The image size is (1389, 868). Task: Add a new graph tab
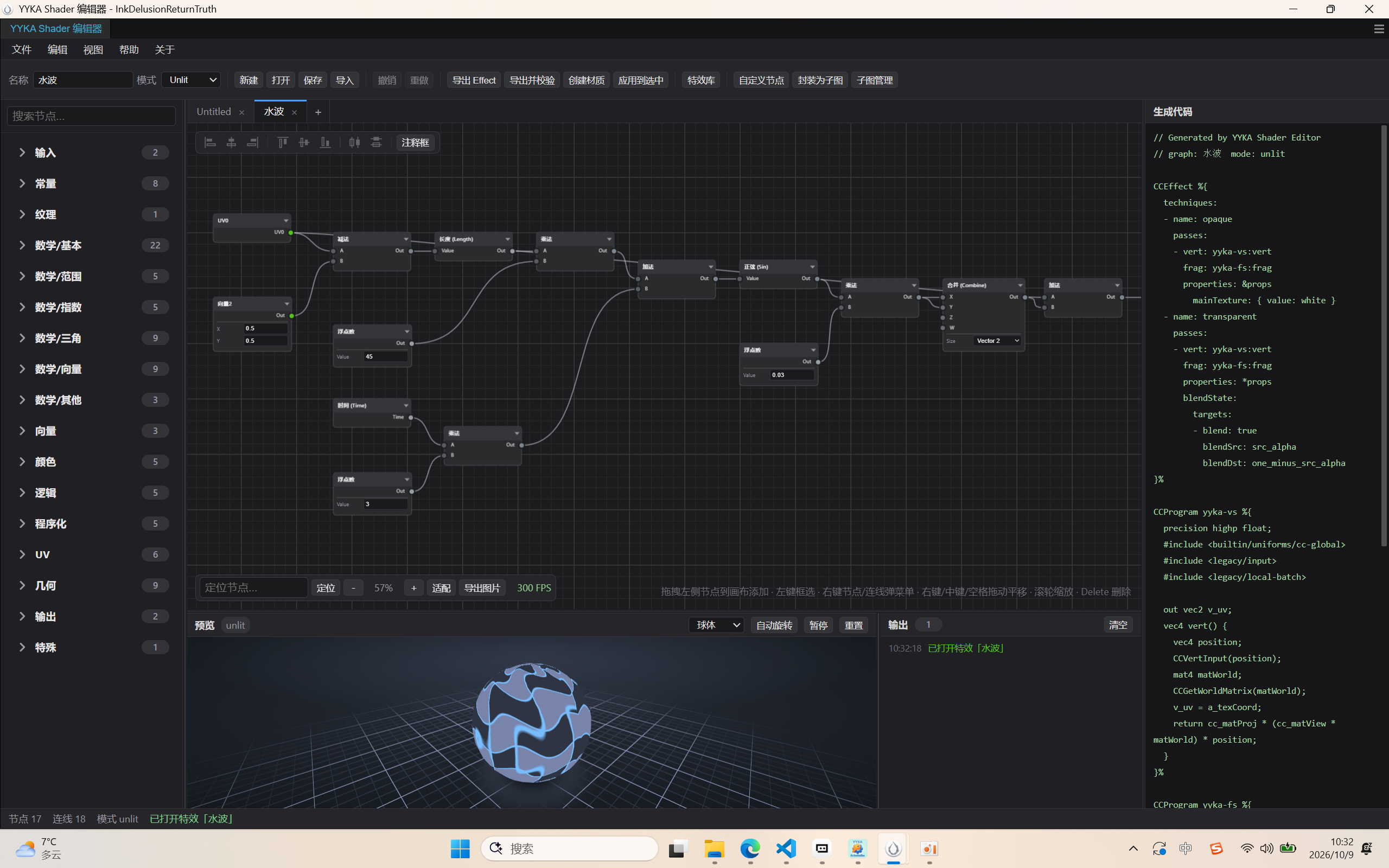(x=318, y=112)
